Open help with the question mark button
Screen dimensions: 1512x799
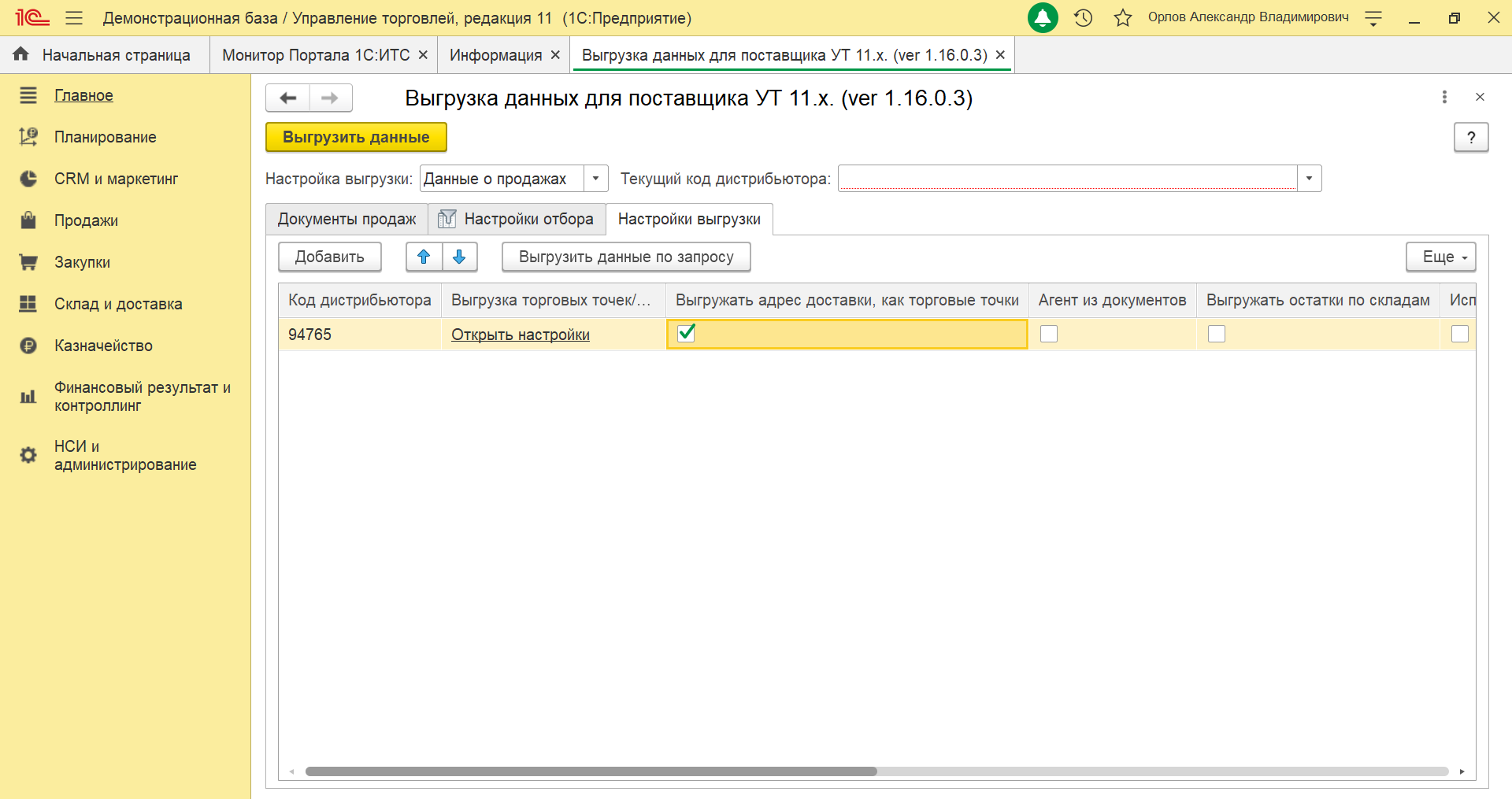pyautogui.click(x=1471, y=137)
